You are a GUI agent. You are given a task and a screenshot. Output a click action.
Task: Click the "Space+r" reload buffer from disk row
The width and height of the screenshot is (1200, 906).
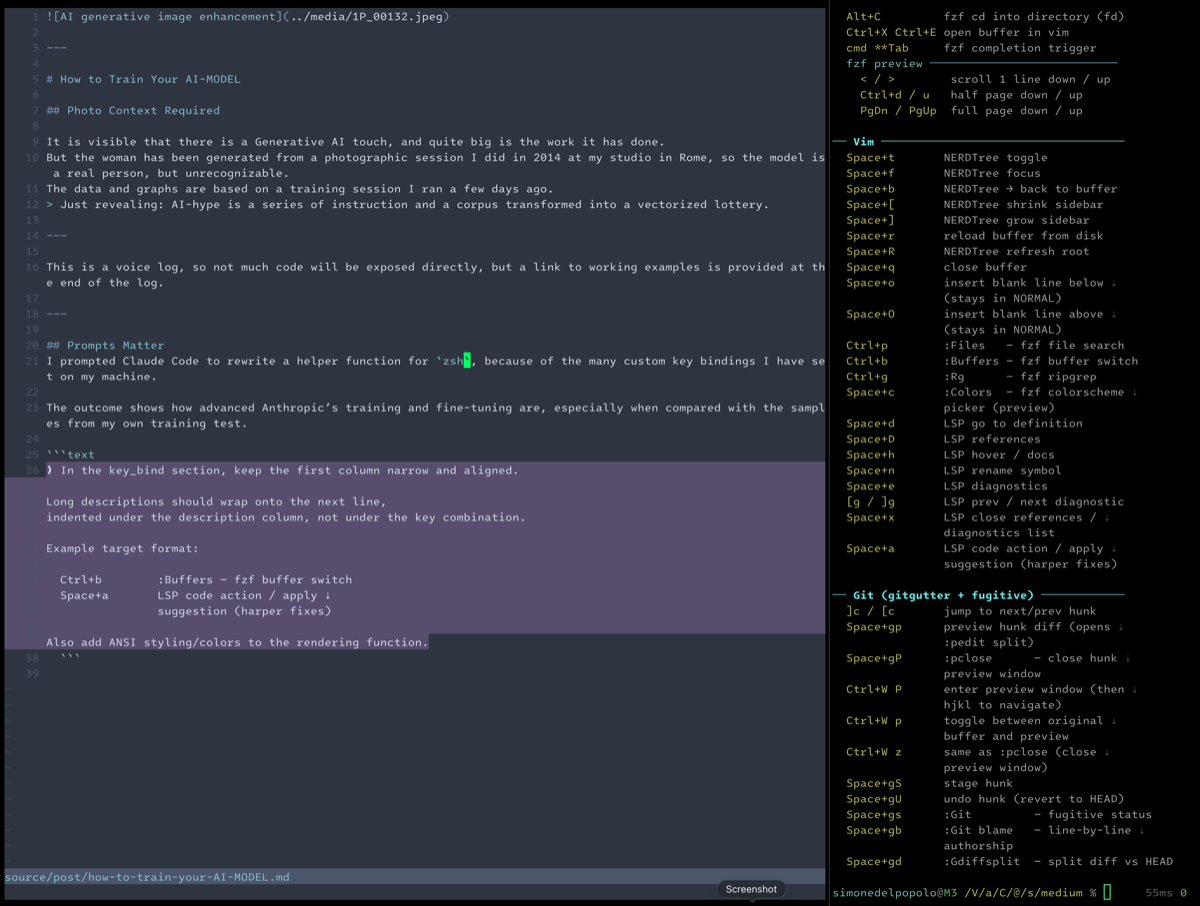(x=975, y=236)
